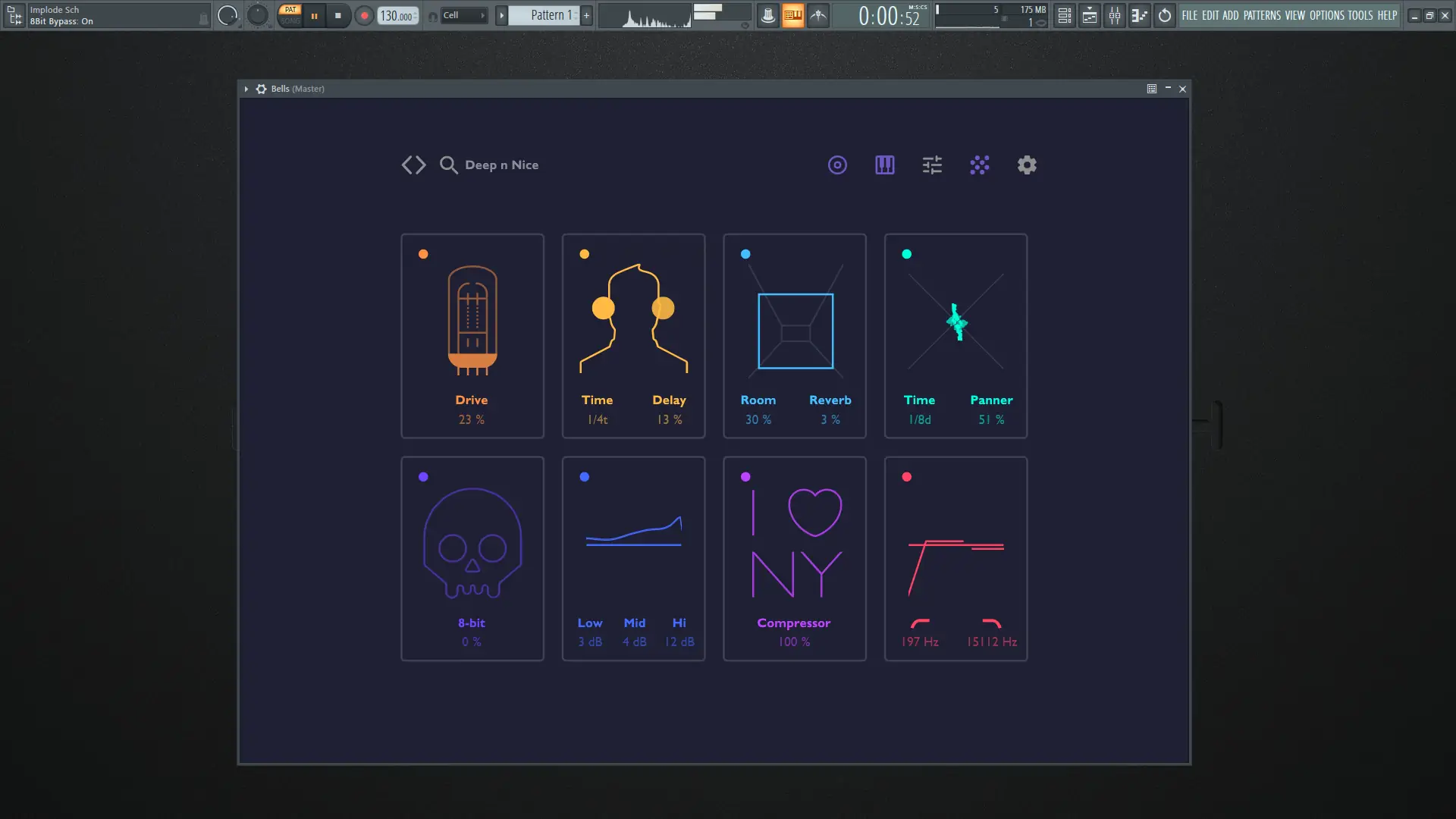
Task: Open the piano keyboard view icon
Action: [885, 165]
